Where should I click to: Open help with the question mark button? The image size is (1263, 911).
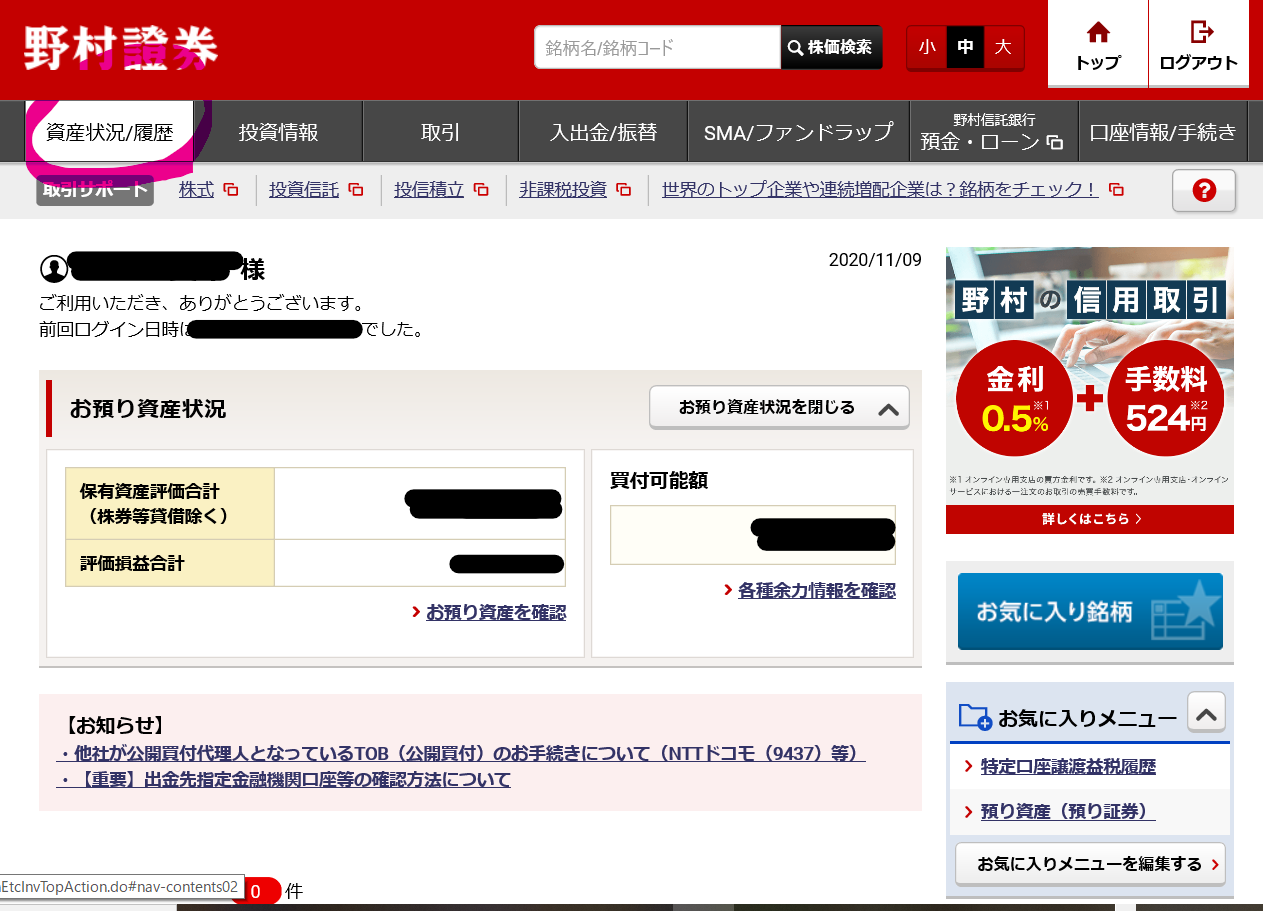[x=1204, y=191]
